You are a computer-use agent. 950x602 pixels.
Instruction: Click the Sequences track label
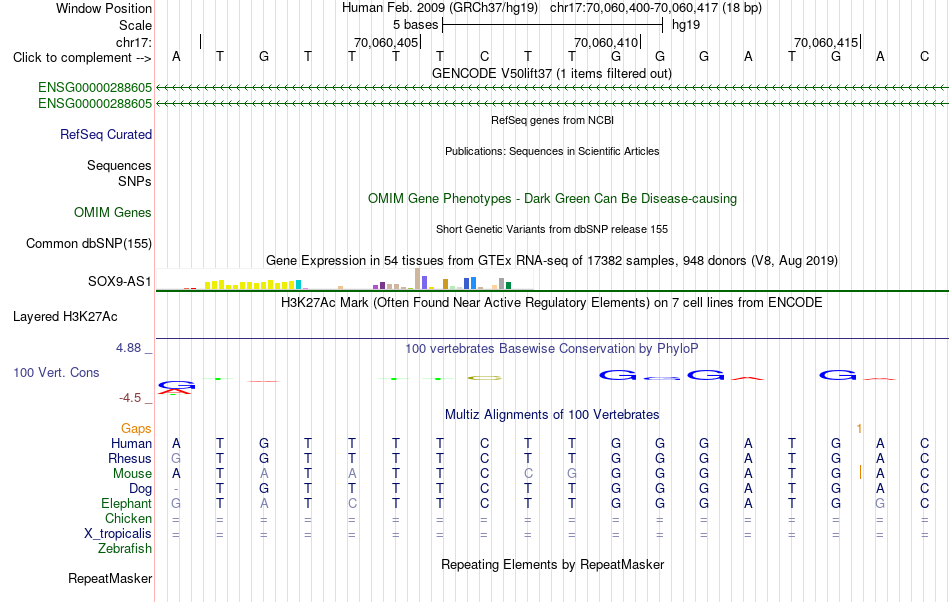(119, 165)
